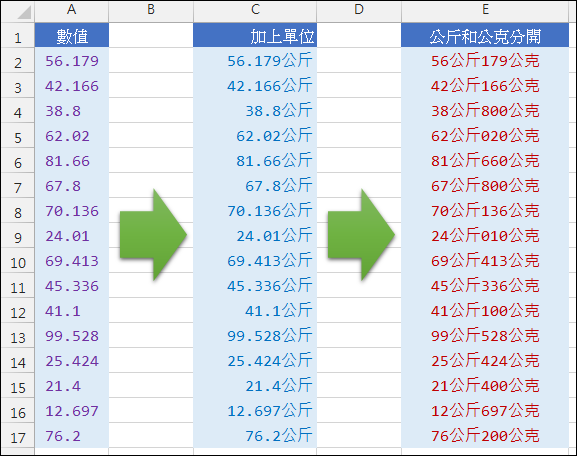The image size is (577, 456).
Task: Select cell 70.136公斤
Action: pyautogui.click(x=255, y=211)
